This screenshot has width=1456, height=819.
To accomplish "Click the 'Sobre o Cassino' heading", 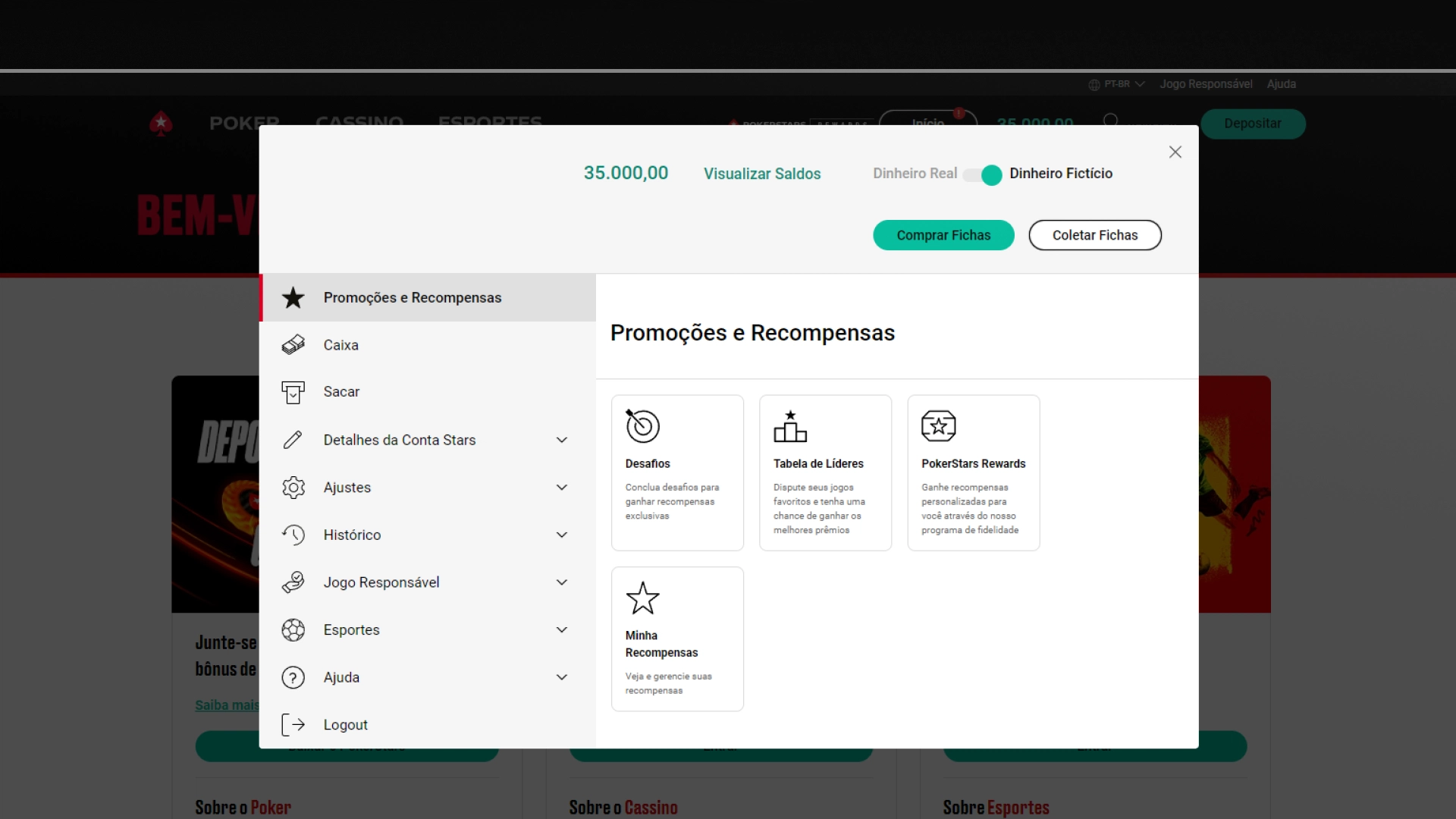I will coord(623,808).
